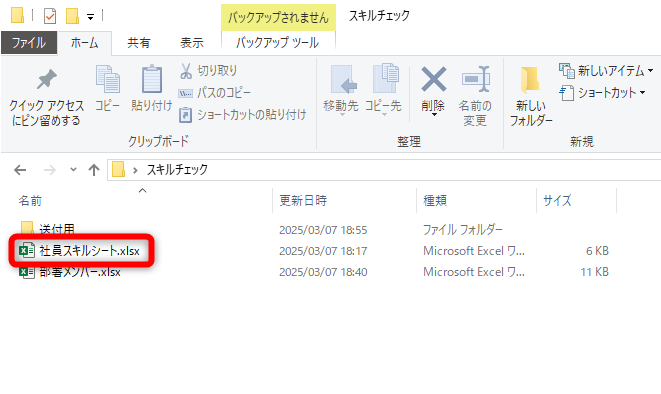
Task: Click the address bar folder icon
Action: pos(118,169)
